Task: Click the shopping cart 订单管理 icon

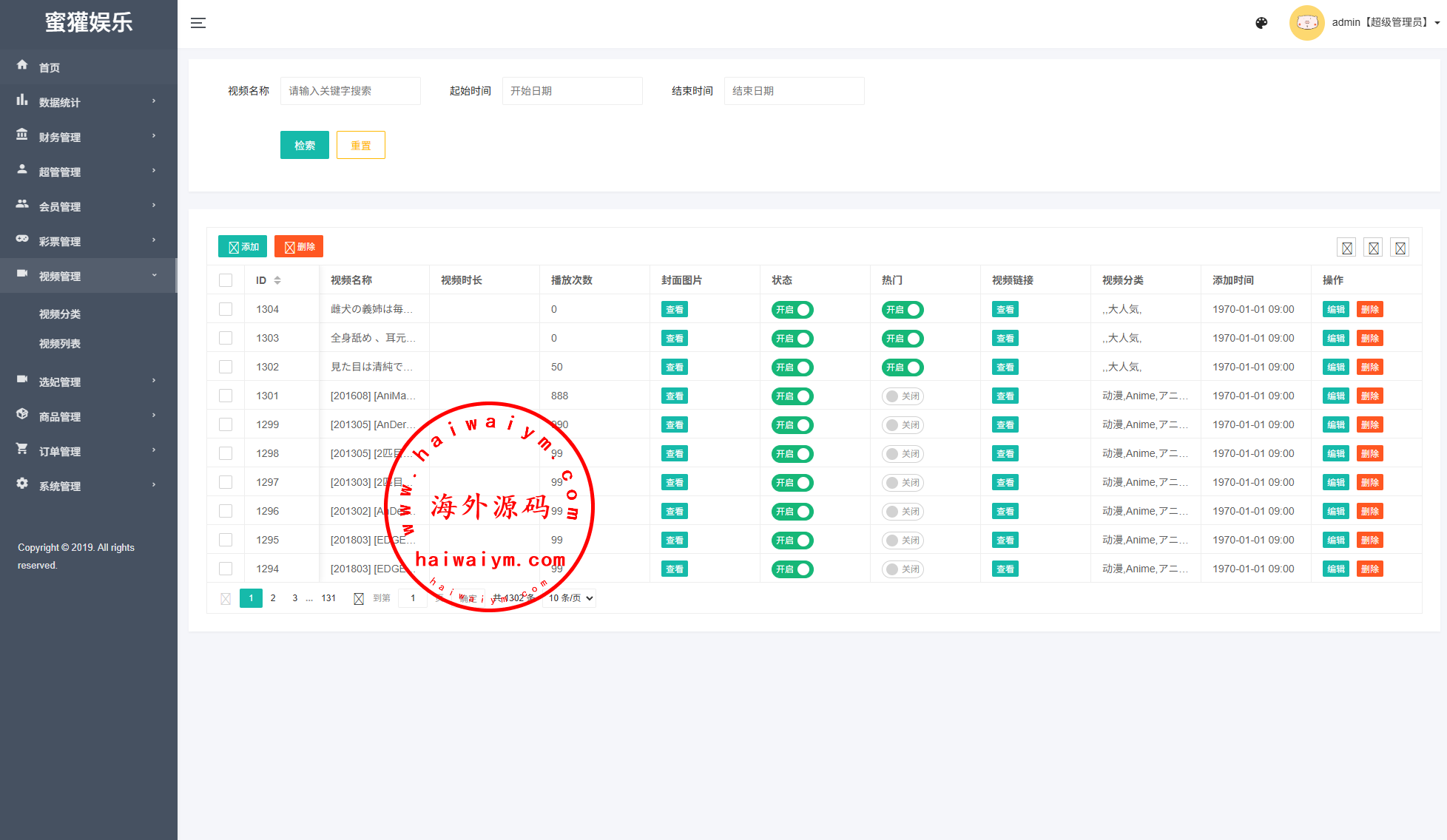Action: pyautogui.click(x=22, y=450)
